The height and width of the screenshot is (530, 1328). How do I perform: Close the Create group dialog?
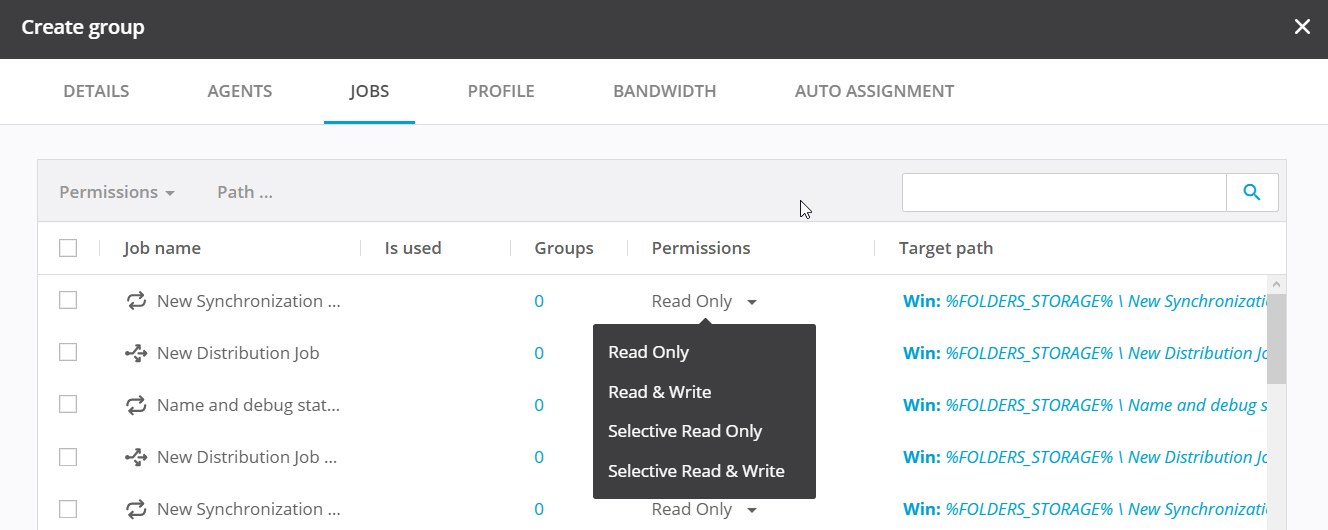1302,28
